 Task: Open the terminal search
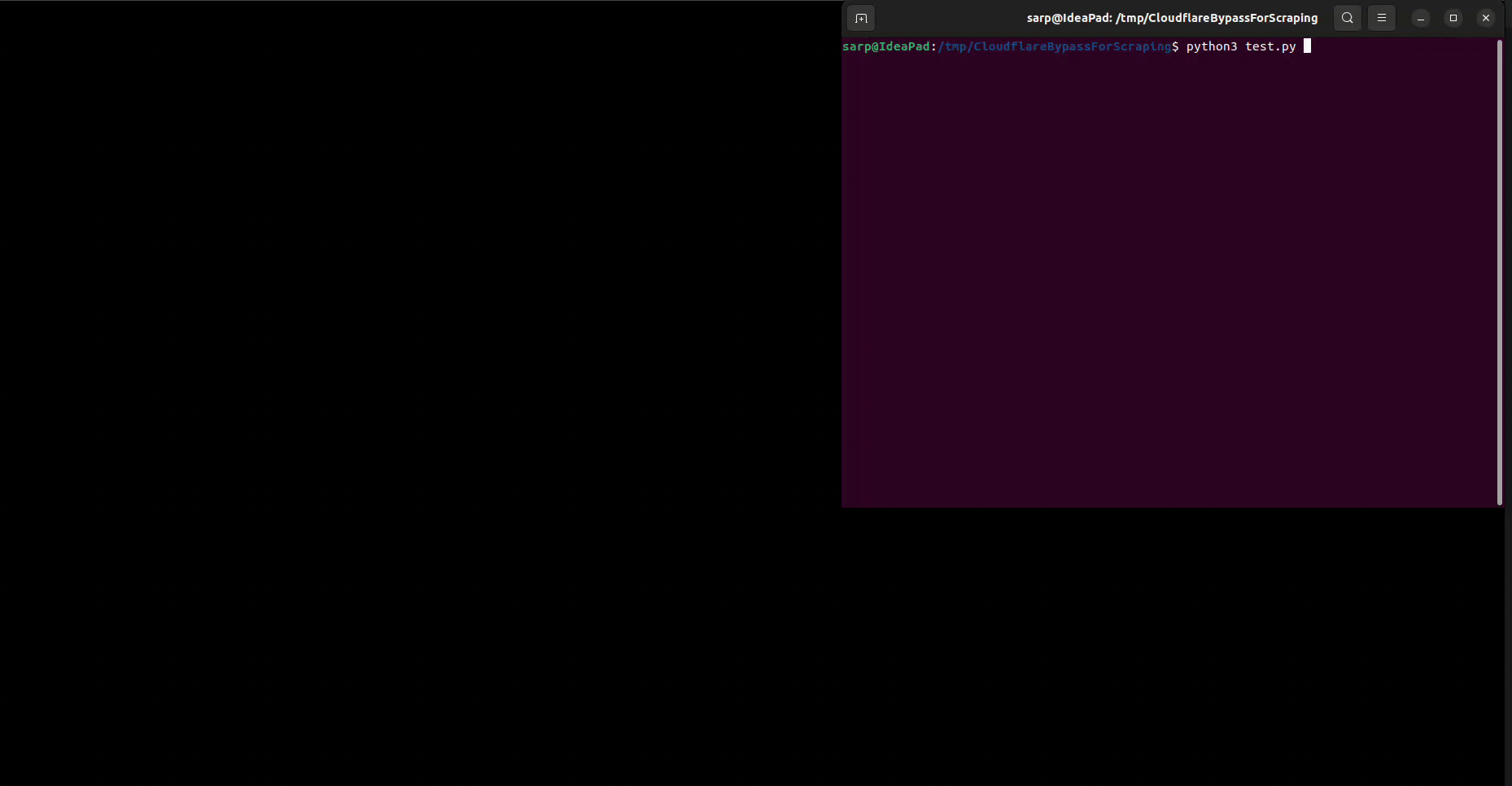[1348, 18]
